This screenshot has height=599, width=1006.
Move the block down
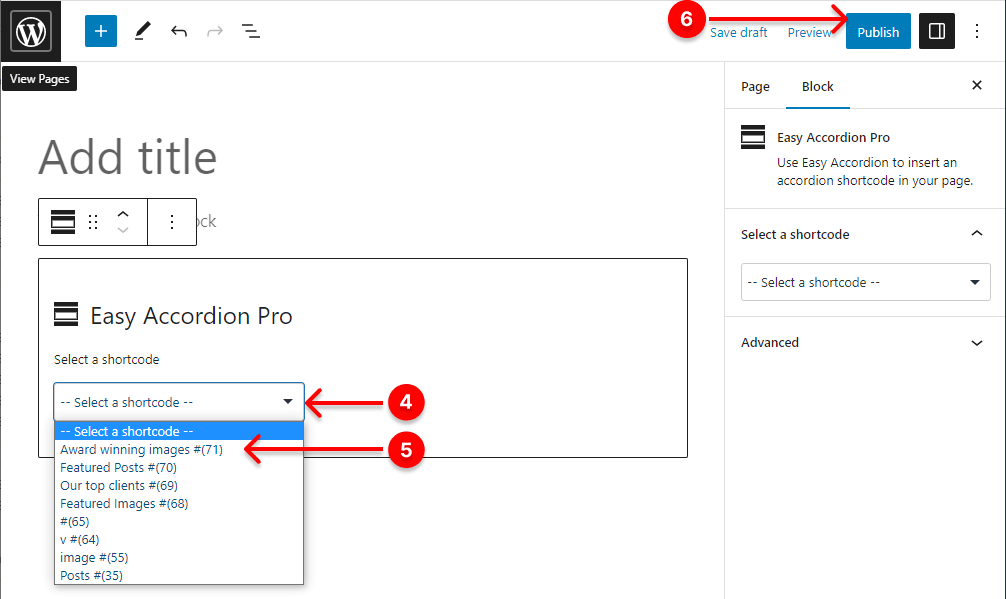pyautogui.click(x=123, y=230)
